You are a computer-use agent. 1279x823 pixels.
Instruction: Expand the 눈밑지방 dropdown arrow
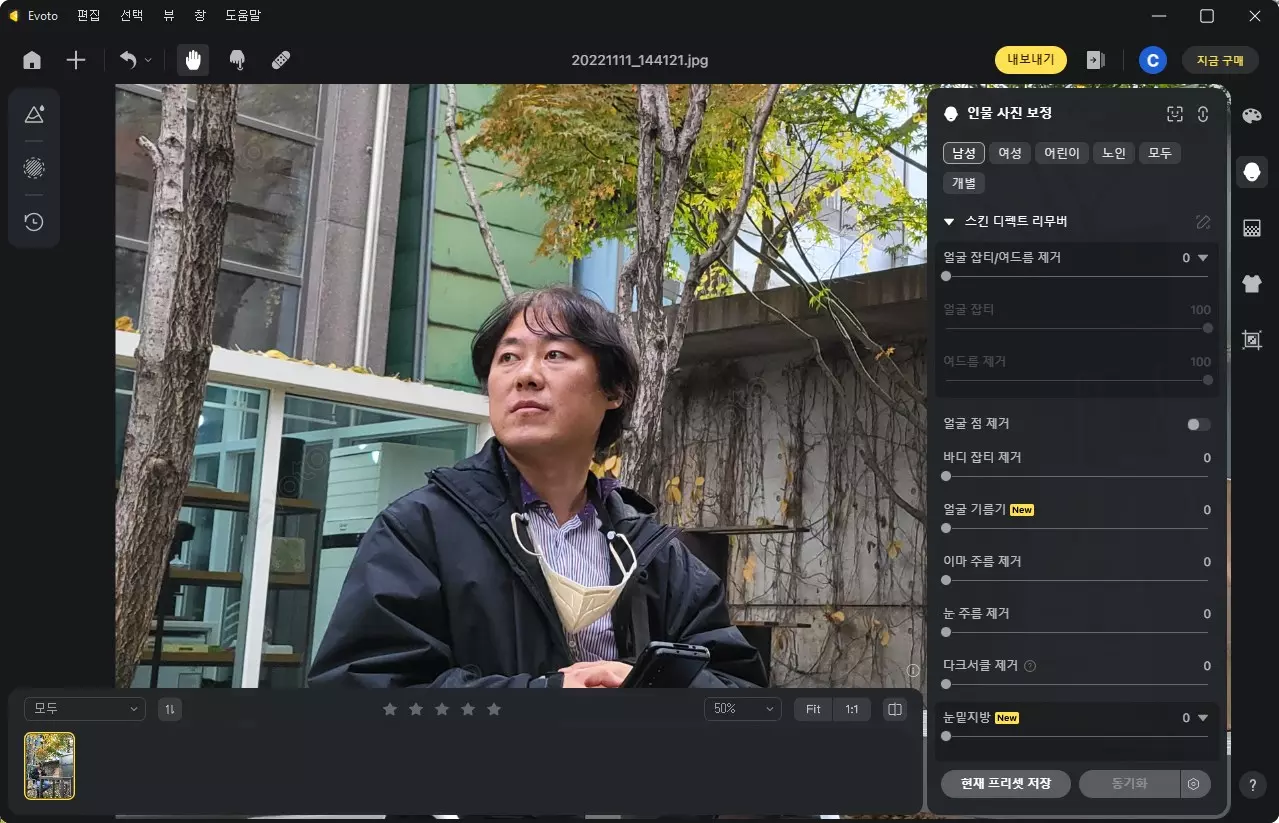point(1203,718)
